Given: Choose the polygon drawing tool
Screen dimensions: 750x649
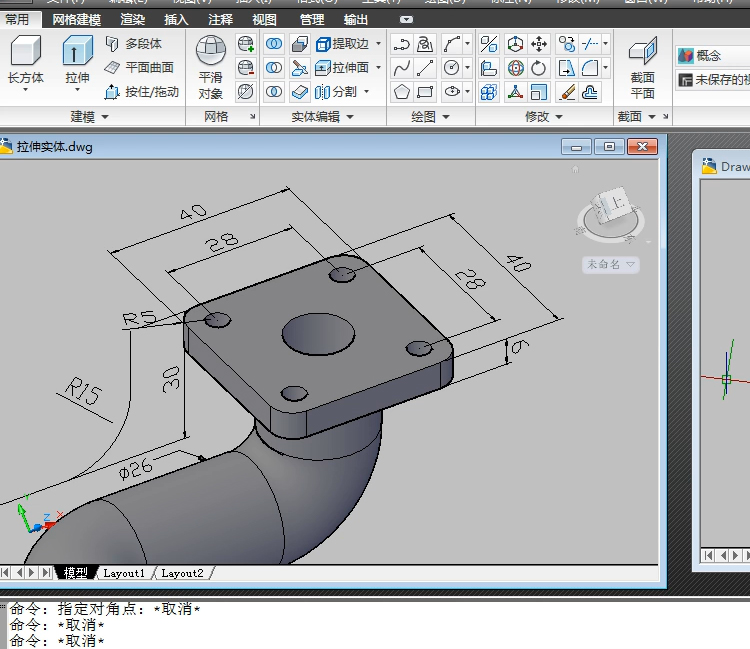Looking at the screenshot, I should [x=401, y=92].
